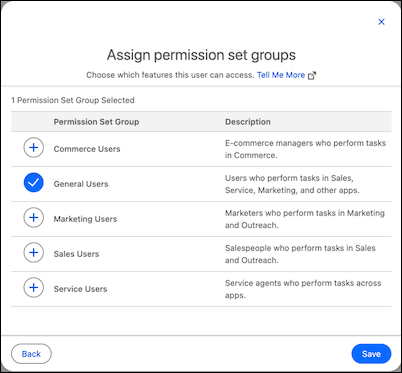The image size is (402, 373).
Task: Click the '1 Permission Set Group Selected' text
Action: [73, 100]
